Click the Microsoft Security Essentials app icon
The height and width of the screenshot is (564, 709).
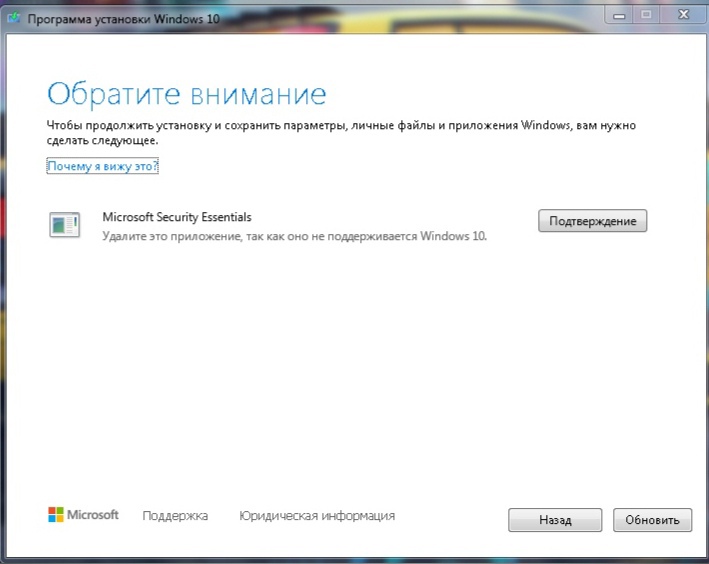click(65, 225)
